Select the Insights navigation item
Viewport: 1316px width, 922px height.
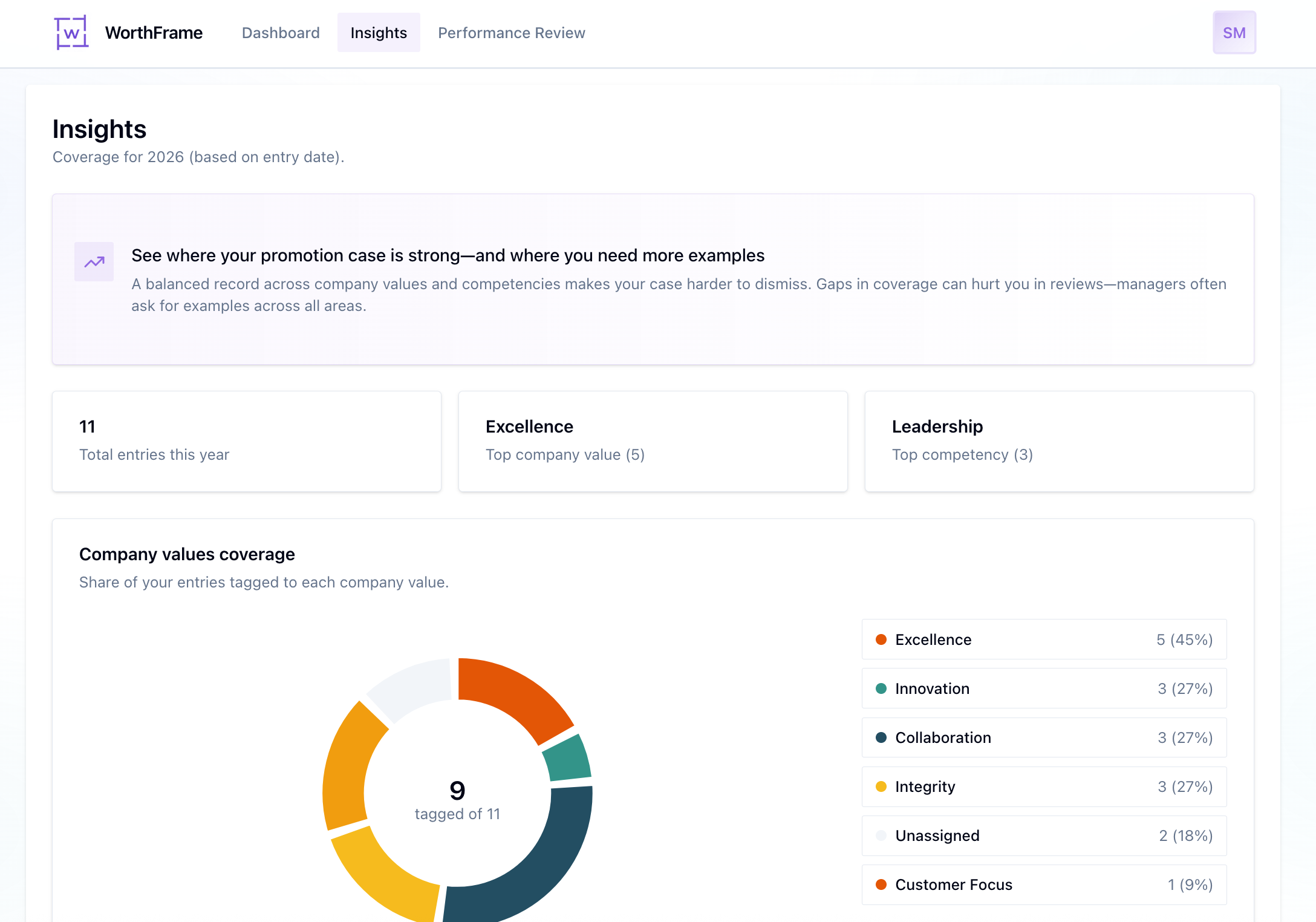379,33
